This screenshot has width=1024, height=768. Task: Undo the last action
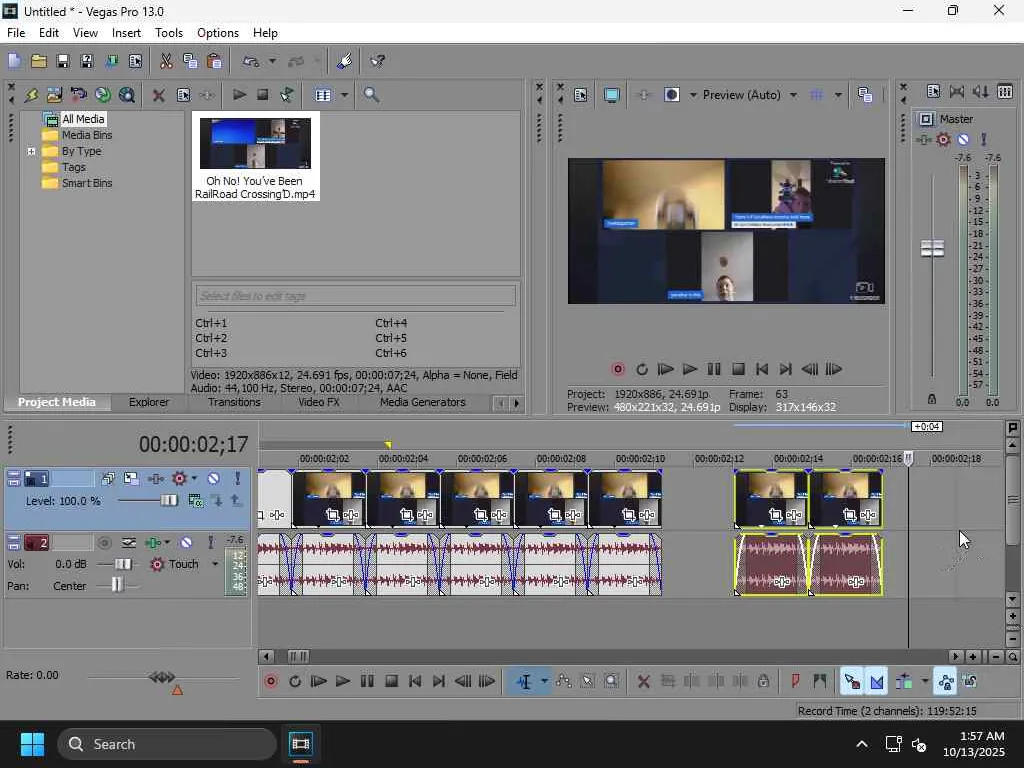pos(251,61)
